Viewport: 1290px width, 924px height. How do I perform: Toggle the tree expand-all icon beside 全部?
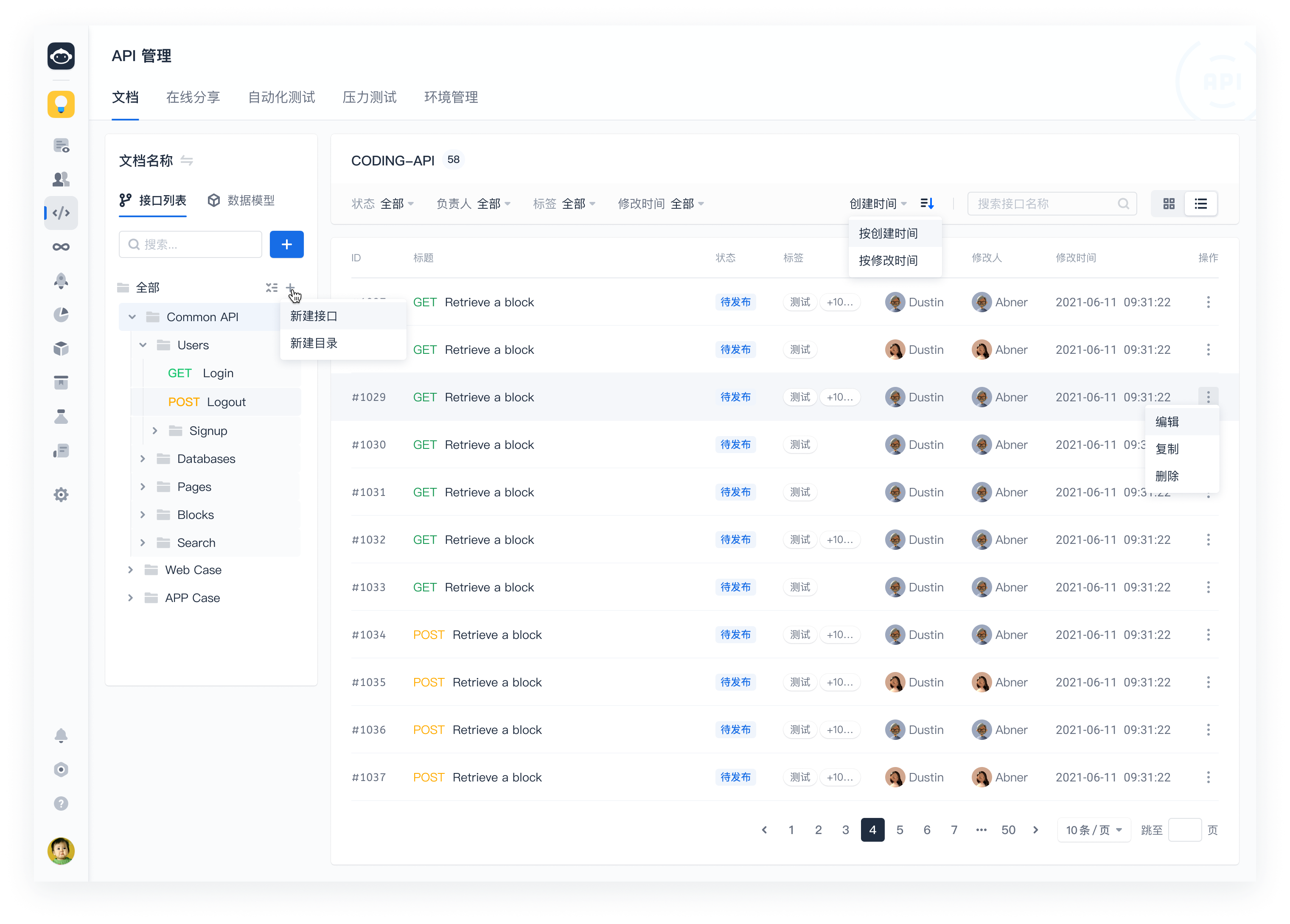(271, 288)
